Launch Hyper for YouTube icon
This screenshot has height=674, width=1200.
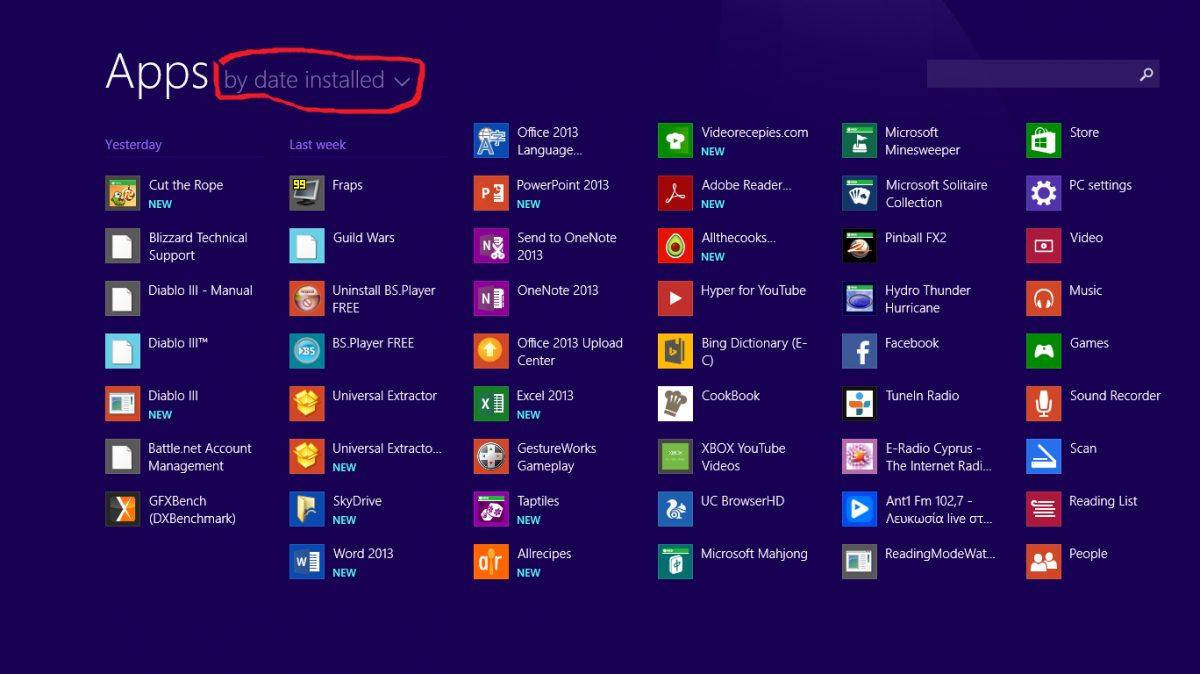675,299
